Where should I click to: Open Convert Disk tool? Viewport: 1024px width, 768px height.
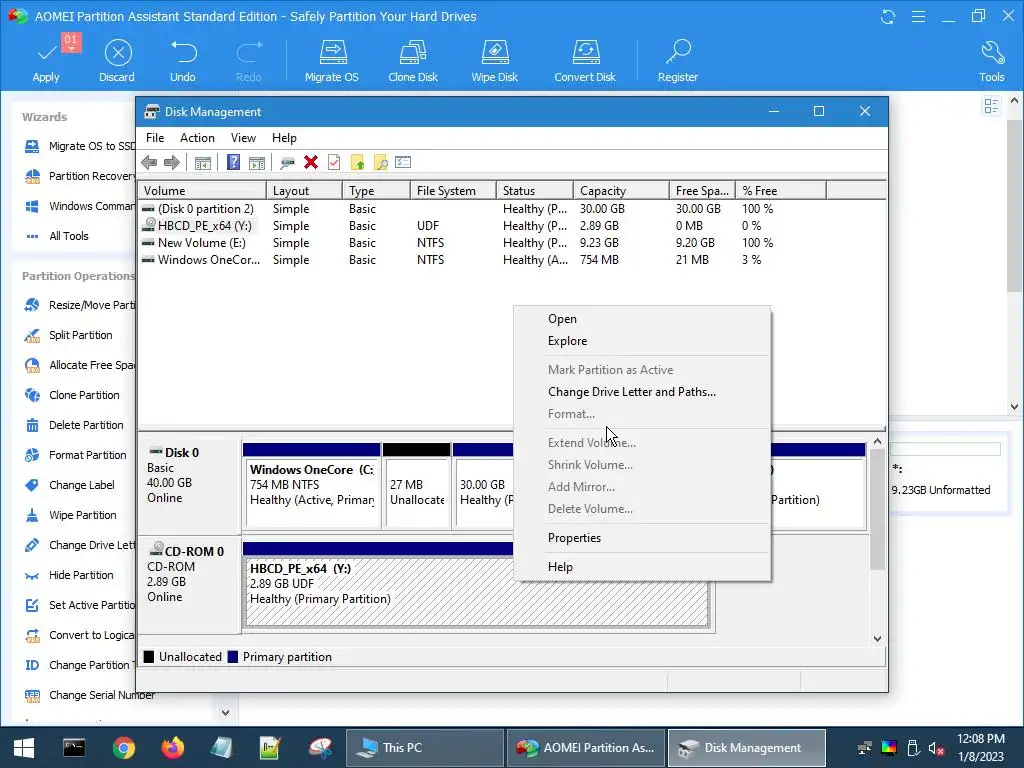585,60
